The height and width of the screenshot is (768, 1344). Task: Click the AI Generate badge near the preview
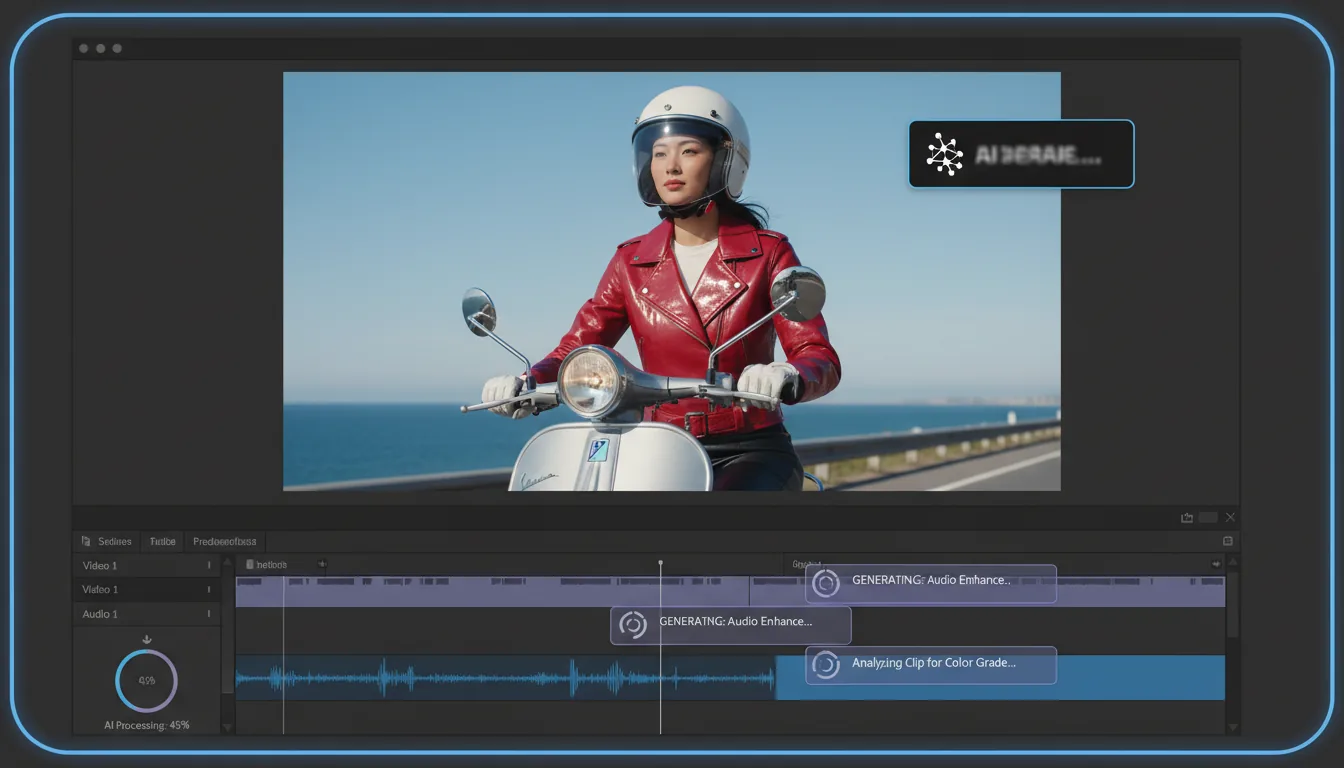(x=1021, y=153)
